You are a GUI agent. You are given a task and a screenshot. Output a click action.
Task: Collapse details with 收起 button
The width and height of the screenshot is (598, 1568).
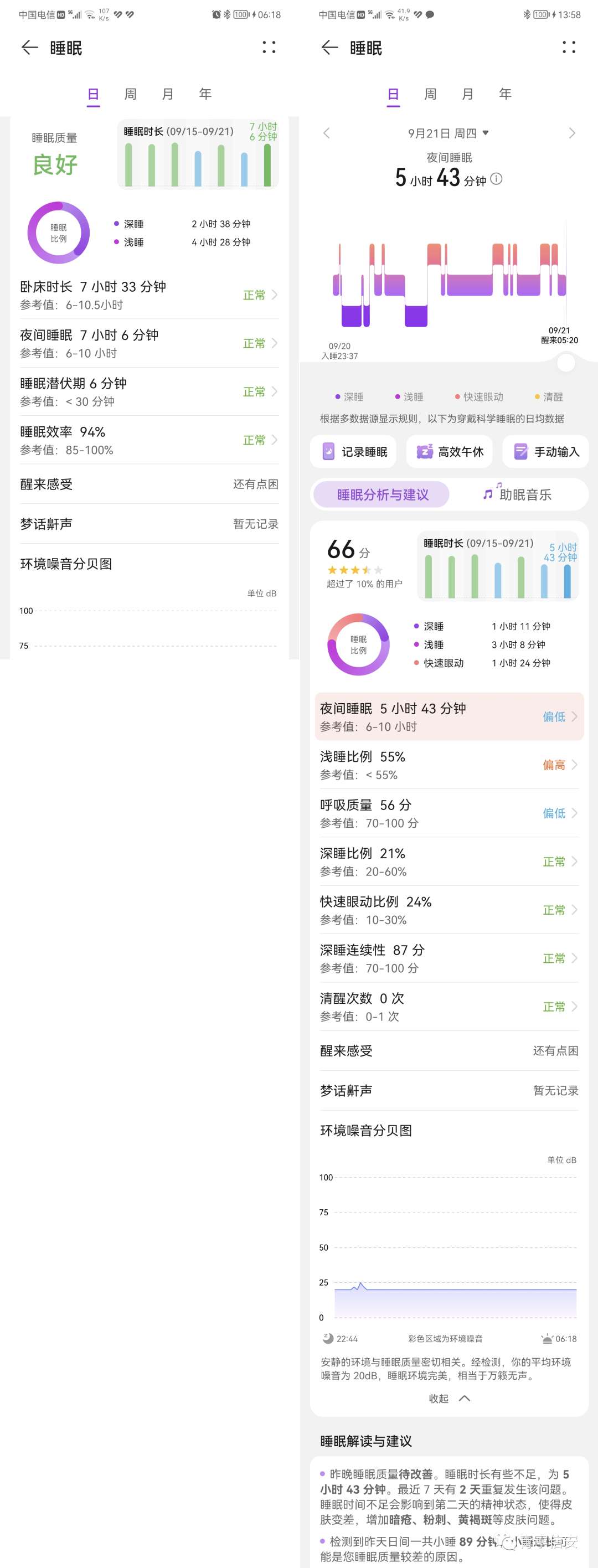450,1398
